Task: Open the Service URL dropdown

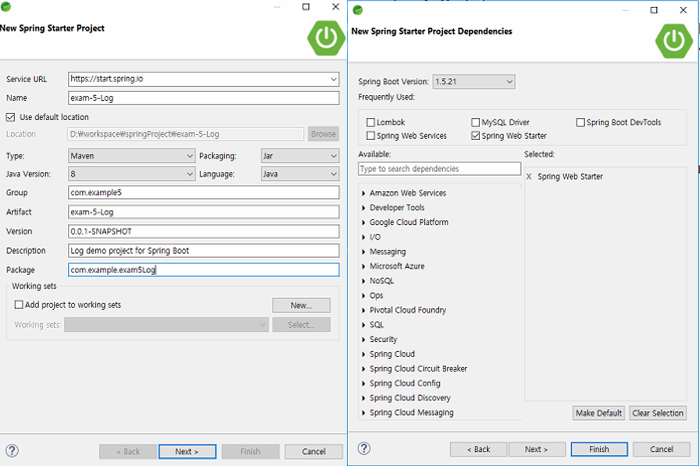Action: pyautogui.click(x=333, y=79)
